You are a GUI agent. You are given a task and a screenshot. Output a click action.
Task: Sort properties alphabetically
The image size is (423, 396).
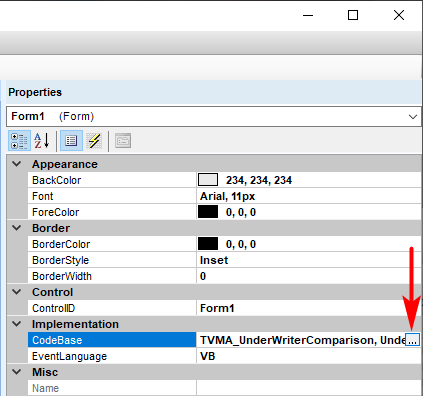coord(42,141)
